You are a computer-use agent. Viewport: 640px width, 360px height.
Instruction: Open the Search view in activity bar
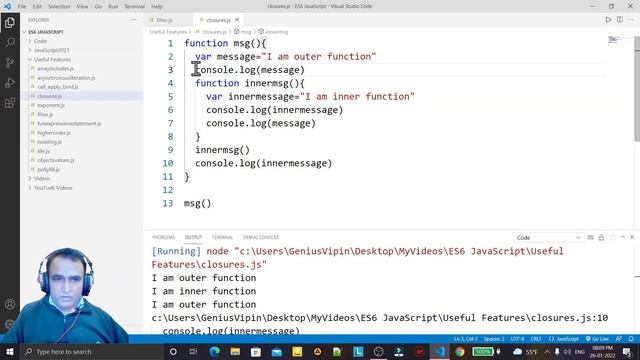10,42
